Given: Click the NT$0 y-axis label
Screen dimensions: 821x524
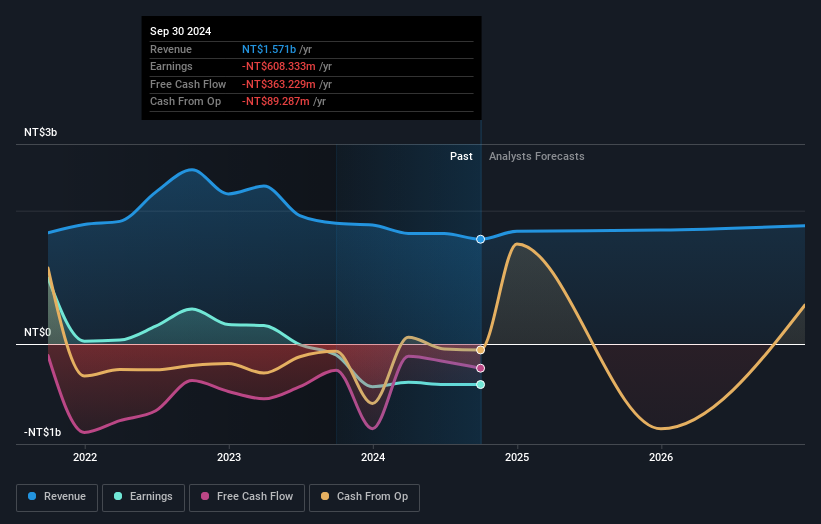Looking at the screenshot, I should coord(37,332).
